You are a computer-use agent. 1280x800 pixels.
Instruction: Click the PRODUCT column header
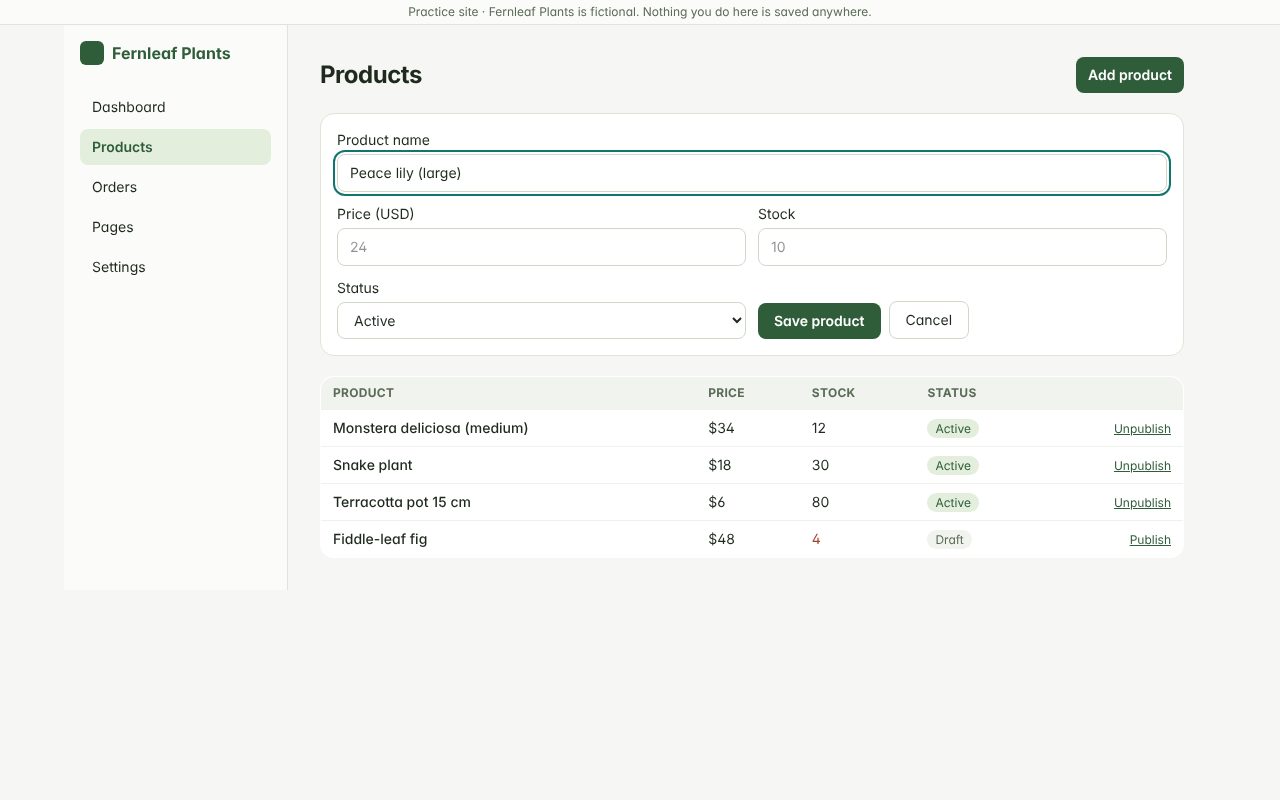363,393
